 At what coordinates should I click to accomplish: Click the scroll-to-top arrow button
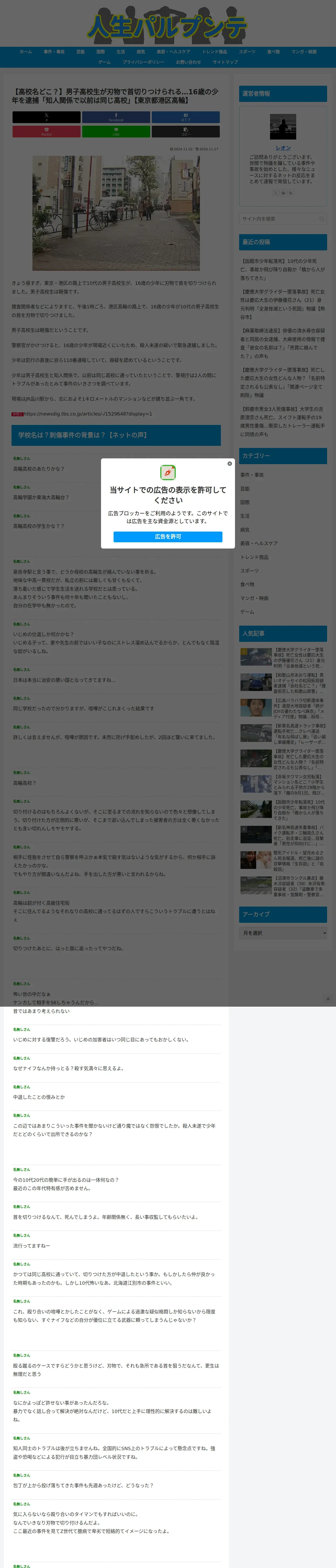pos(328,999)
